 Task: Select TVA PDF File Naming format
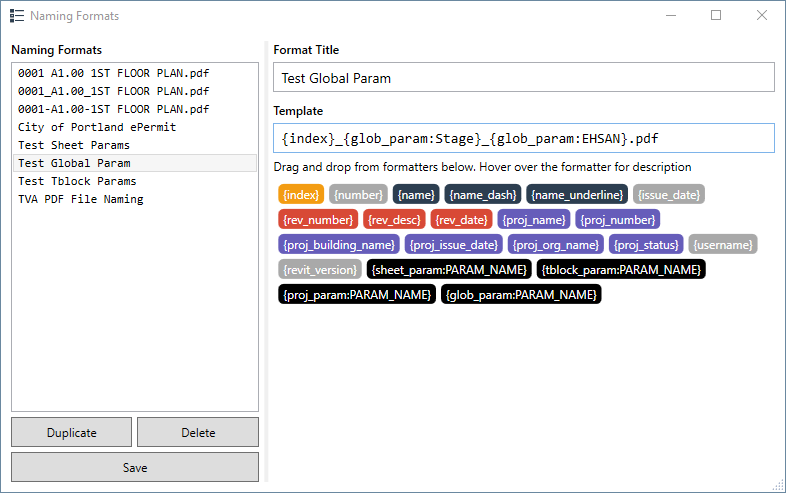135,200
